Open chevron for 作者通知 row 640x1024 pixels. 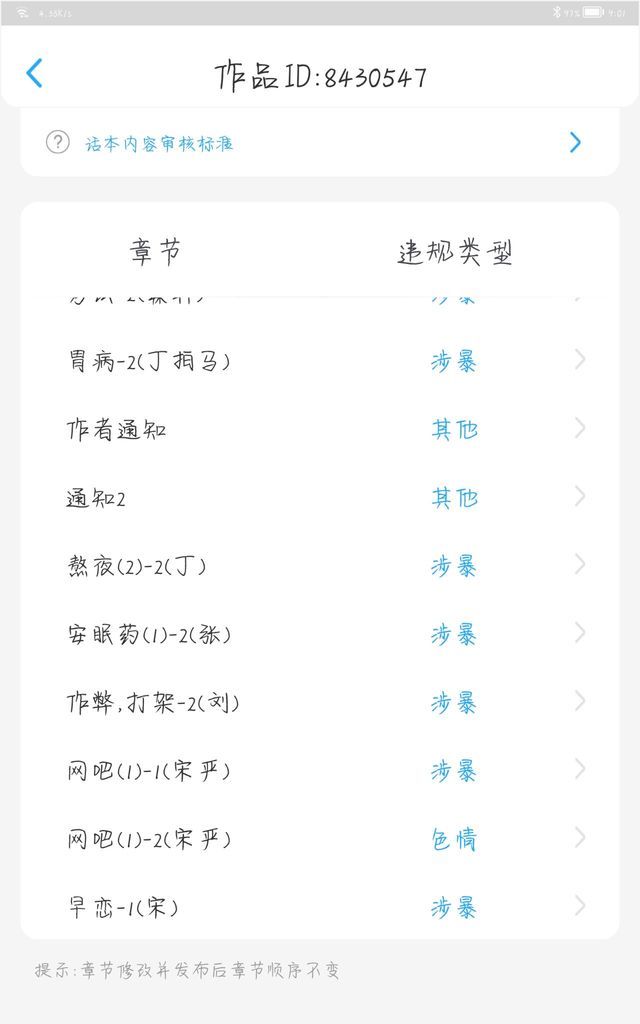click(x=580, y=429)
